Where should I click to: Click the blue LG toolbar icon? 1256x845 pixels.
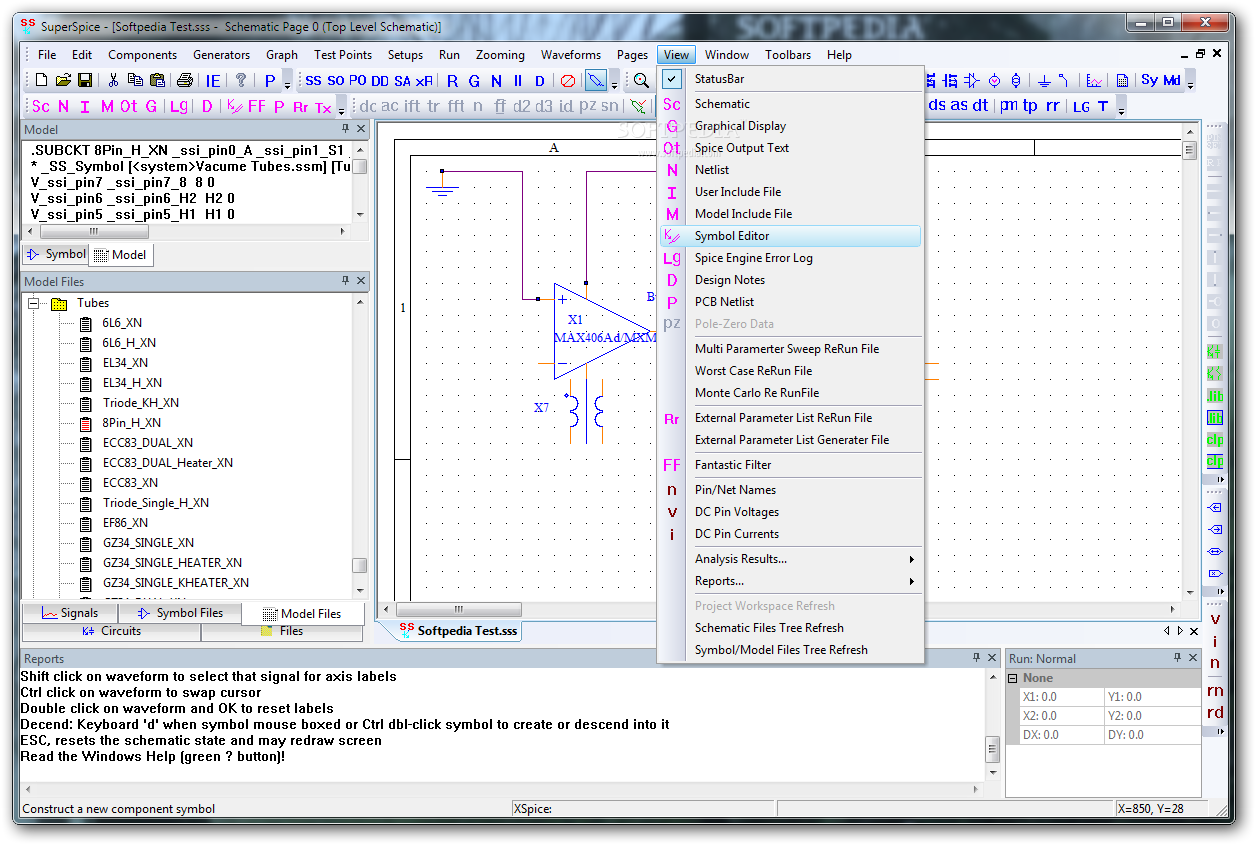coord(1081,106)
